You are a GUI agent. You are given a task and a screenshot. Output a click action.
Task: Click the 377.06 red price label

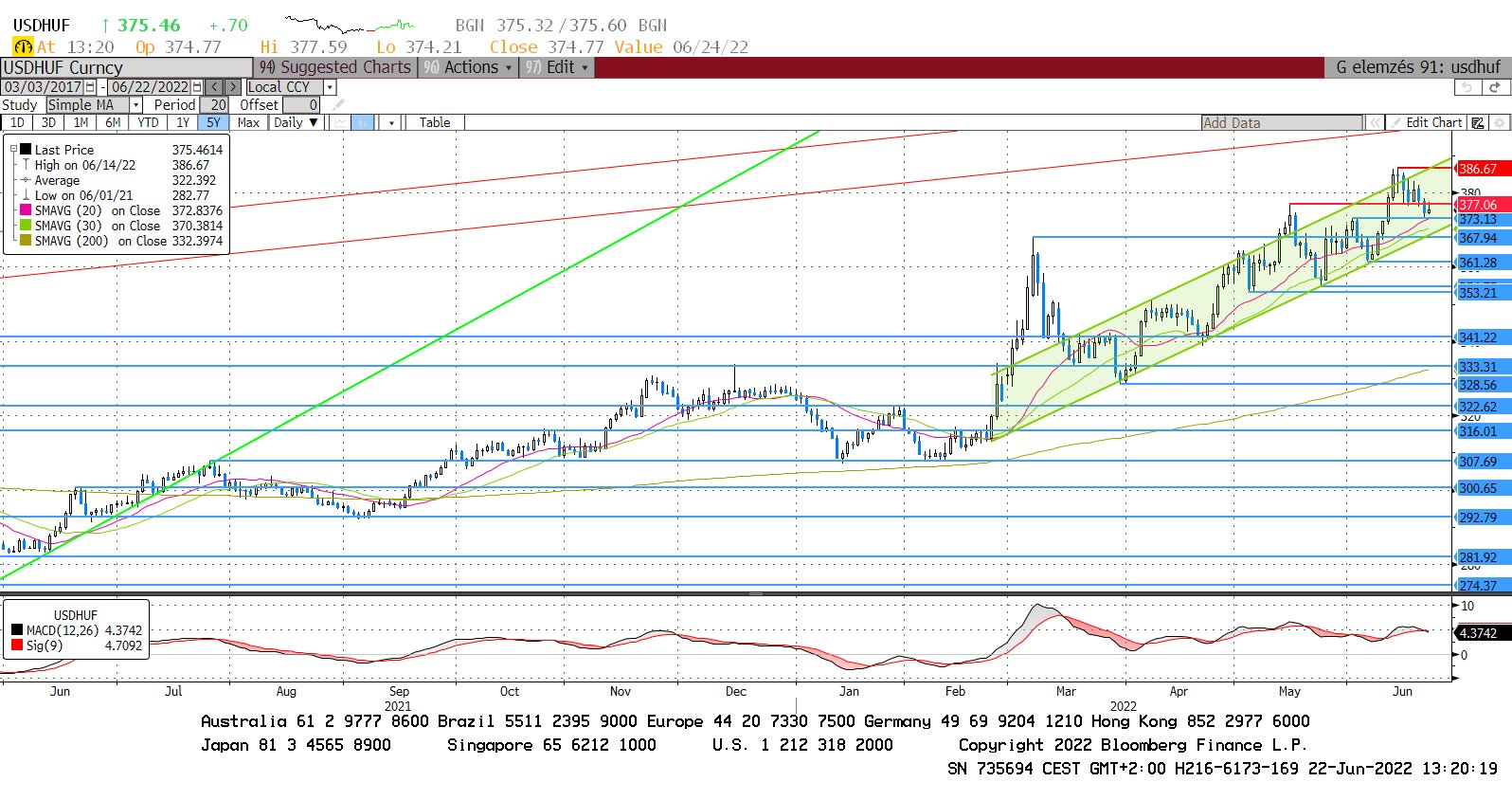[1481, 205]
